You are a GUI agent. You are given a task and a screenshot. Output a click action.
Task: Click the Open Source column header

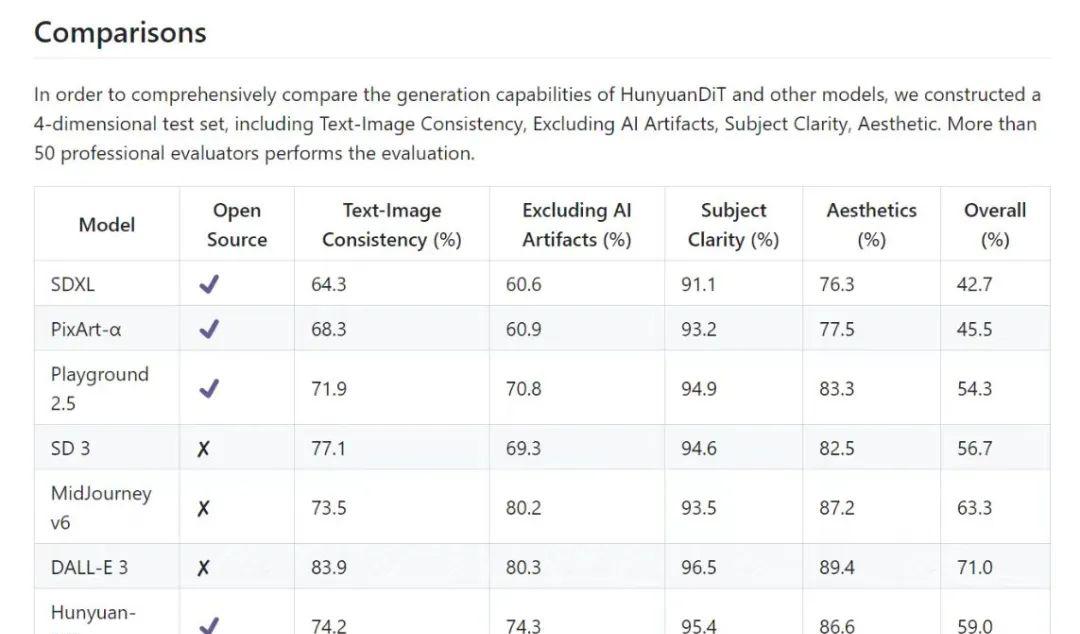coord(237,225)
